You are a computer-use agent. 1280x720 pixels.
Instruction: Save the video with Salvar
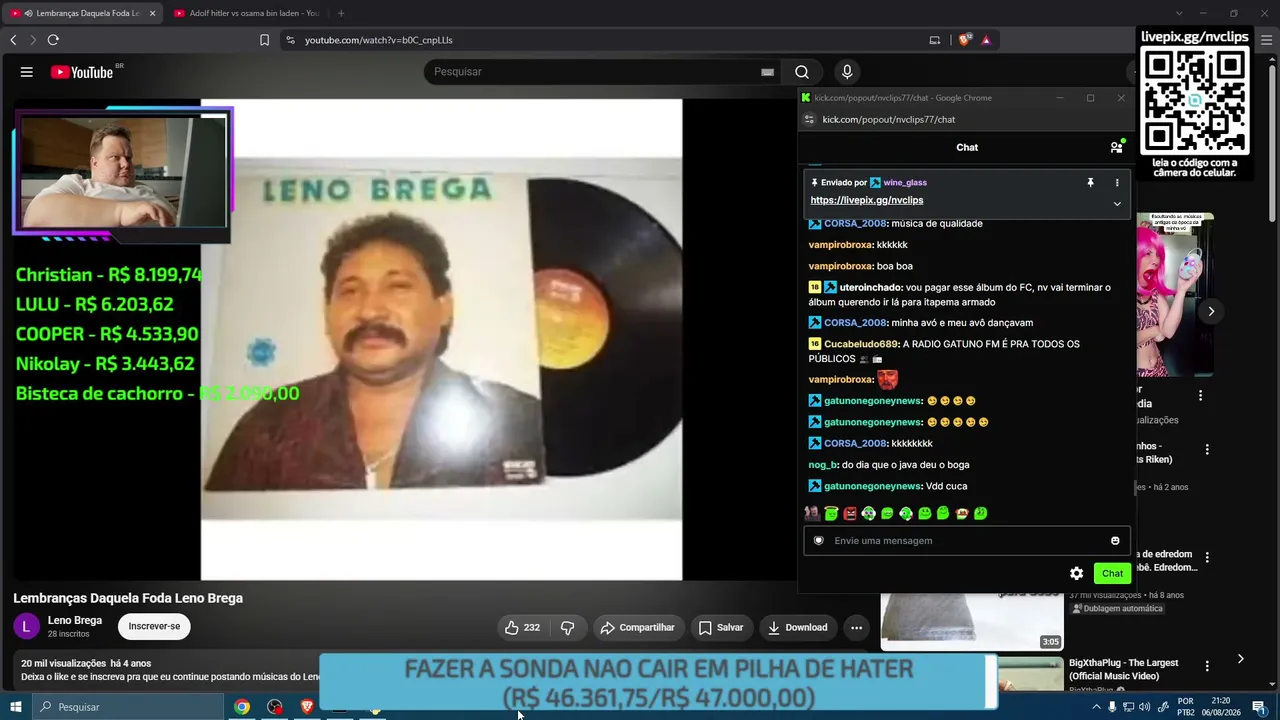(x=721, y=628)
